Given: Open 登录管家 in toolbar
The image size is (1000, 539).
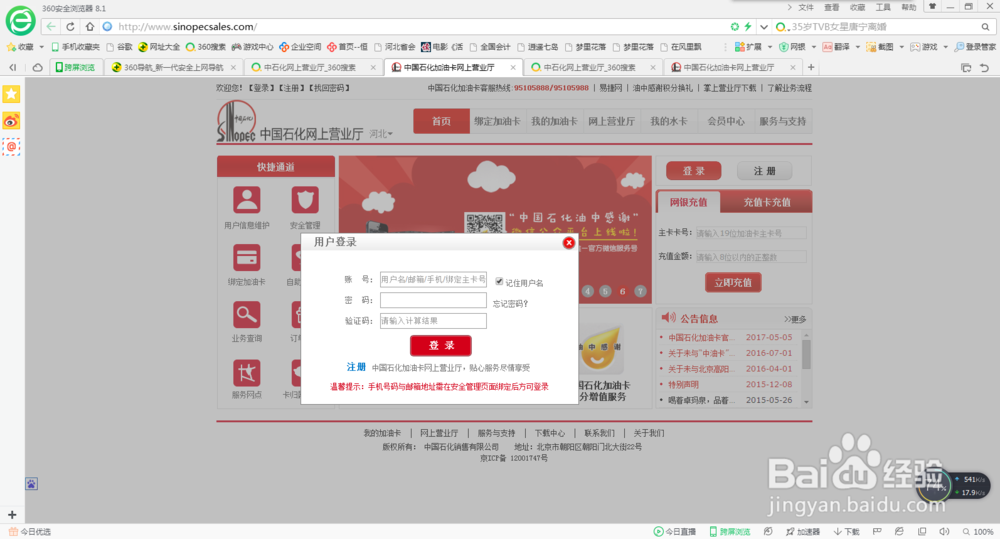Looking at the screenshot, I should [975, 47].
